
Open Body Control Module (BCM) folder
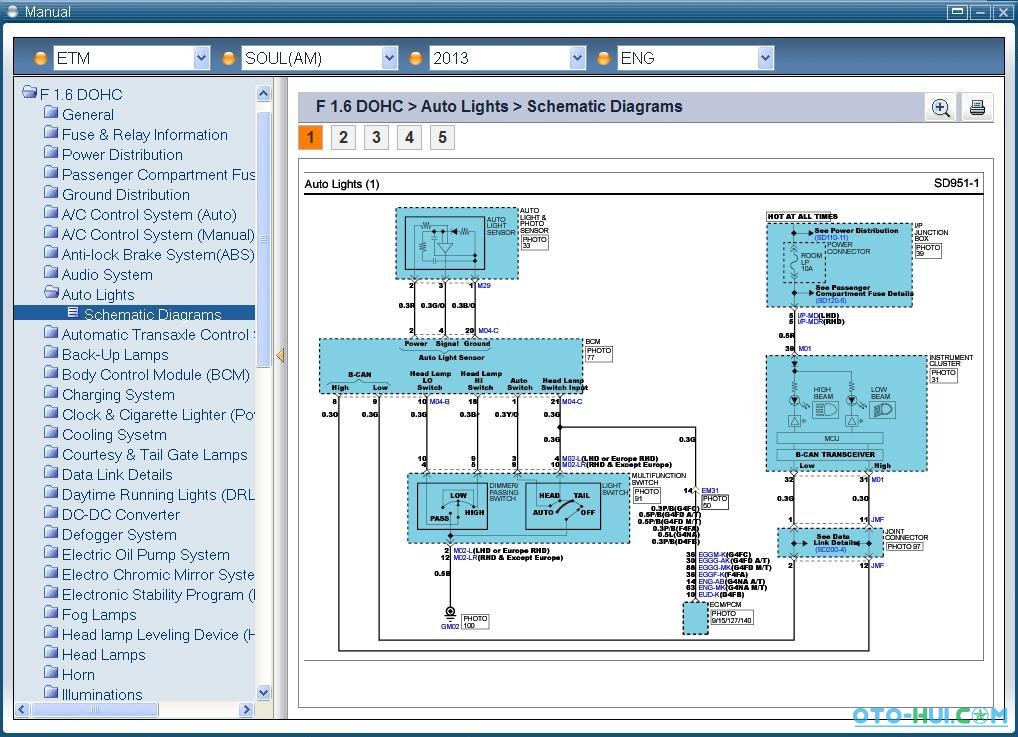click(147, 375)
